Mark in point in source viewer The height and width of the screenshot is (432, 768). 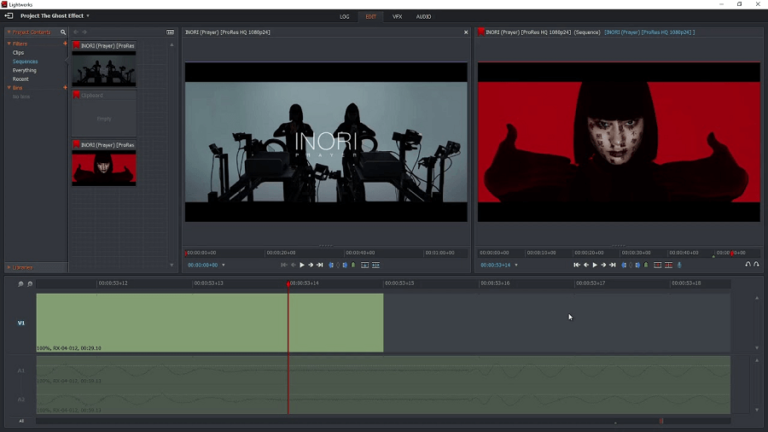pyautogui.click(x=331, y=265)
